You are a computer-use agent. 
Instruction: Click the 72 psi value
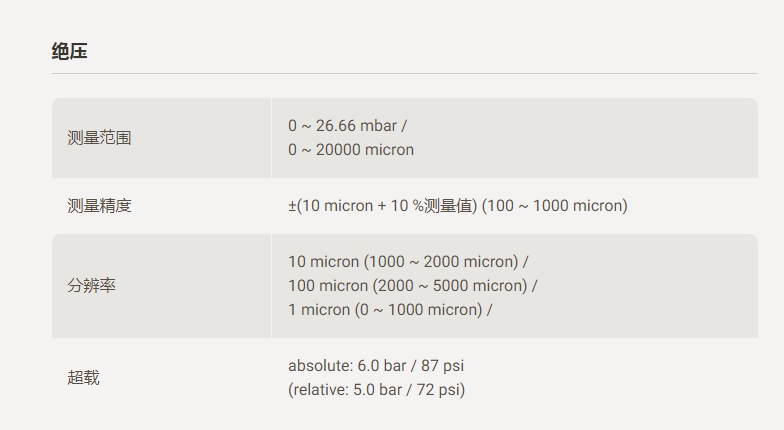point(440,390)
